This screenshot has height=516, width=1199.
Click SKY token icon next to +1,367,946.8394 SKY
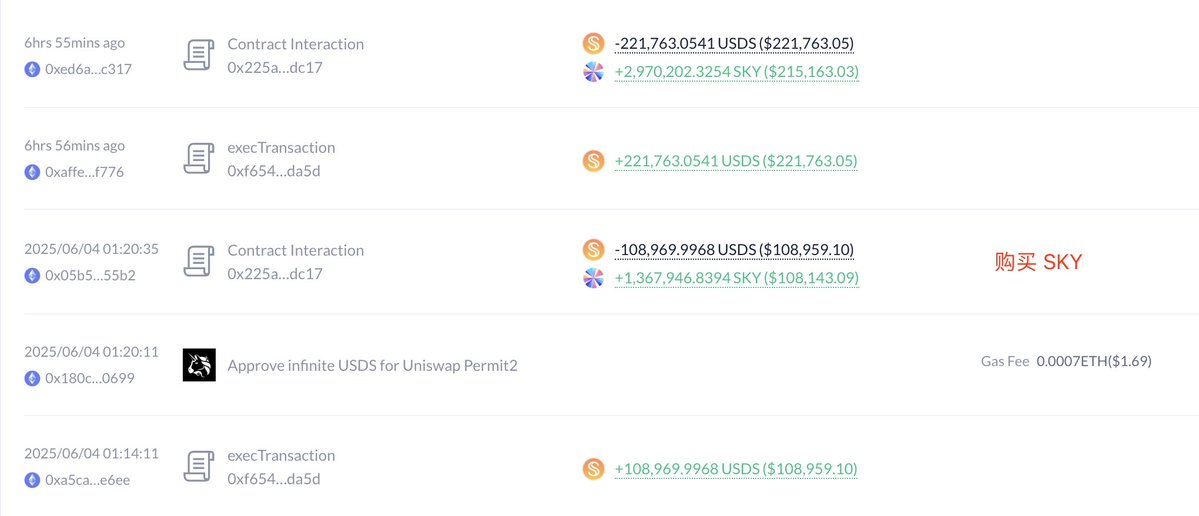tap(593, 278)
